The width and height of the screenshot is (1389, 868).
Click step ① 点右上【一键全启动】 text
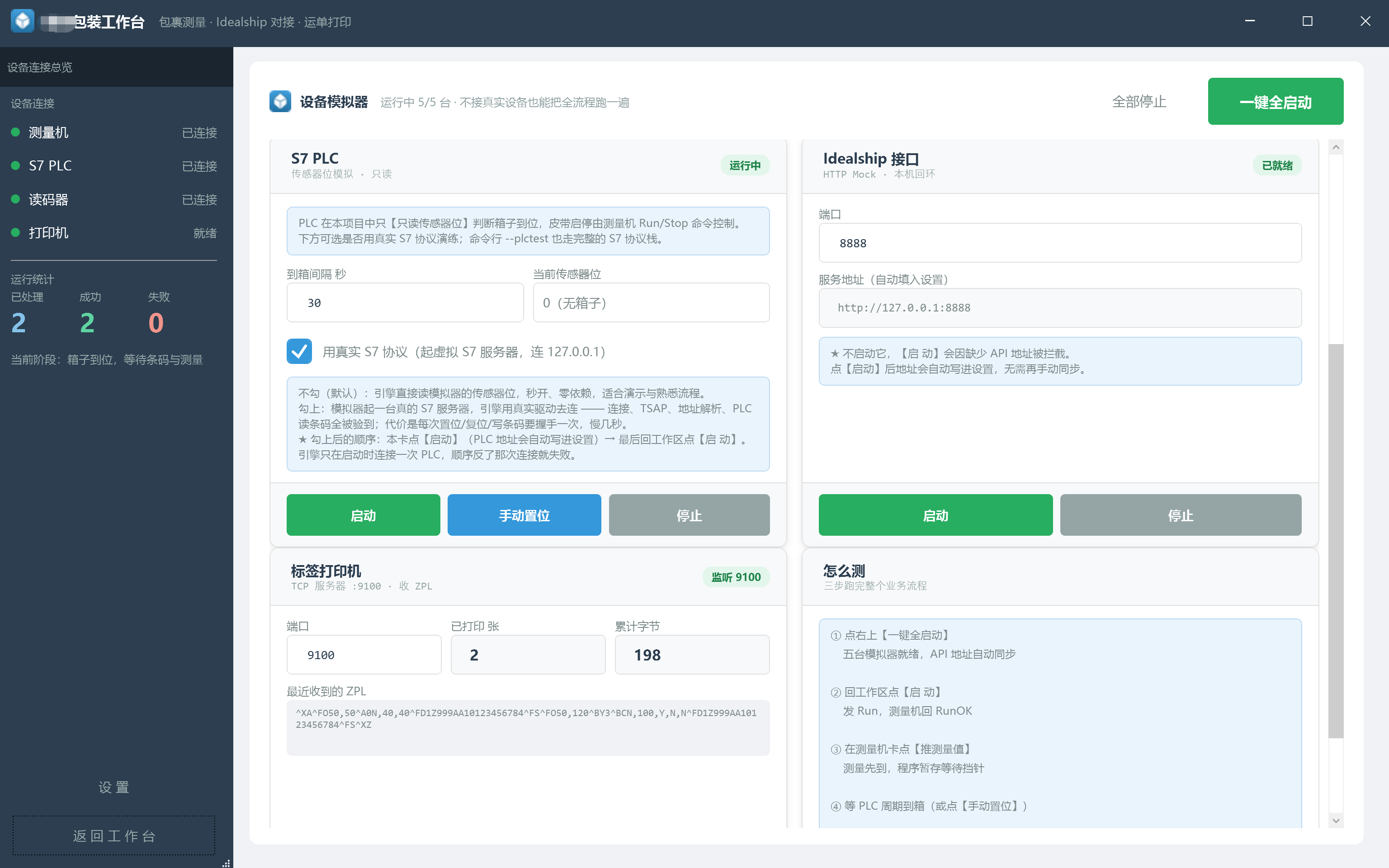click(891, 635)
